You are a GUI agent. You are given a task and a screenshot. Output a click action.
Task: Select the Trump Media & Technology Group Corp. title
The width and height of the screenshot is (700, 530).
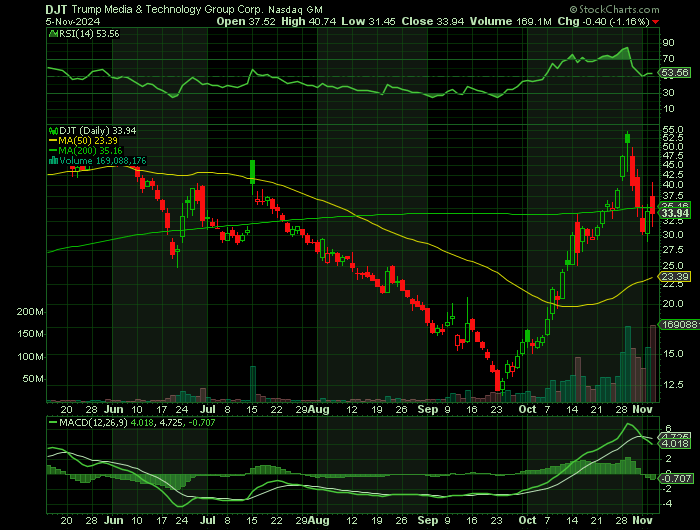pyautogui.click(x=167, y=9)
